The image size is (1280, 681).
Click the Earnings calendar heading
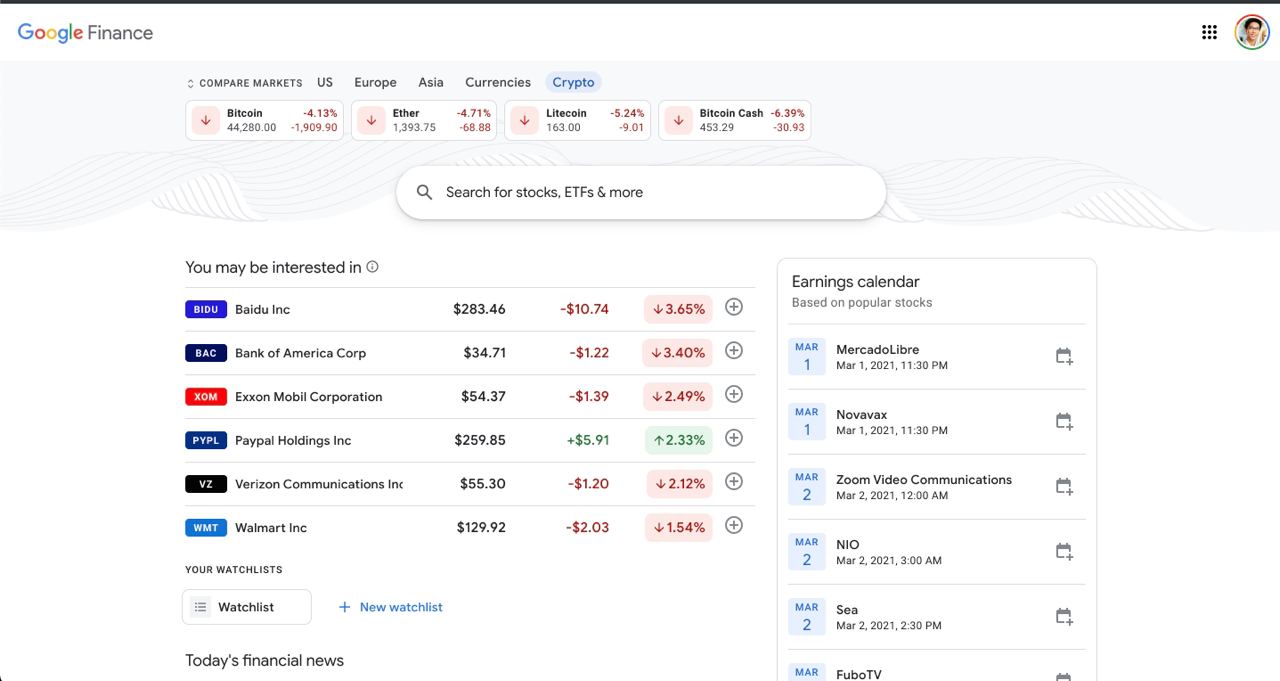click(x=855, y=282)
